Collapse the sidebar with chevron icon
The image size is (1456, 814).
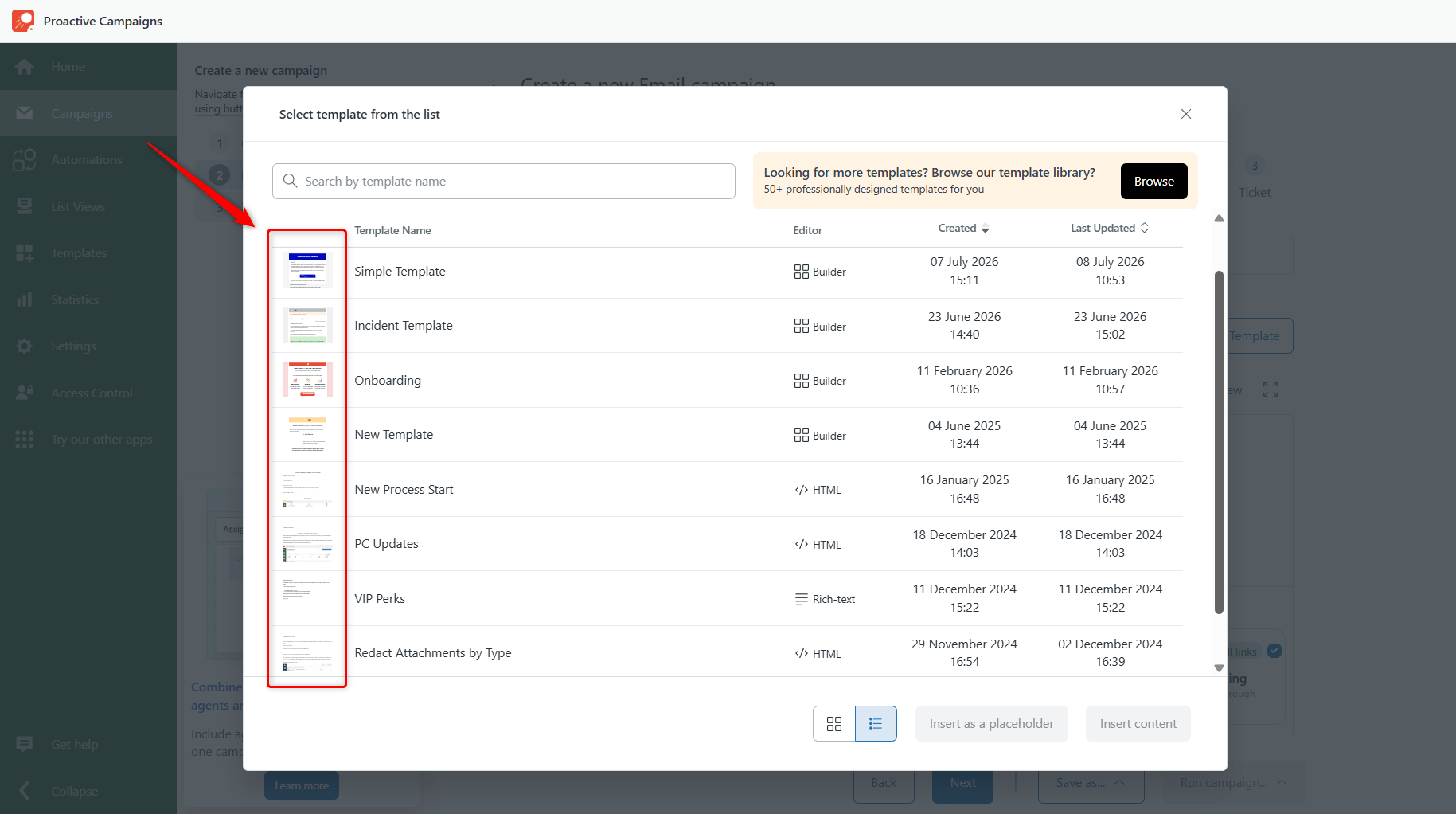click(25, 791)
